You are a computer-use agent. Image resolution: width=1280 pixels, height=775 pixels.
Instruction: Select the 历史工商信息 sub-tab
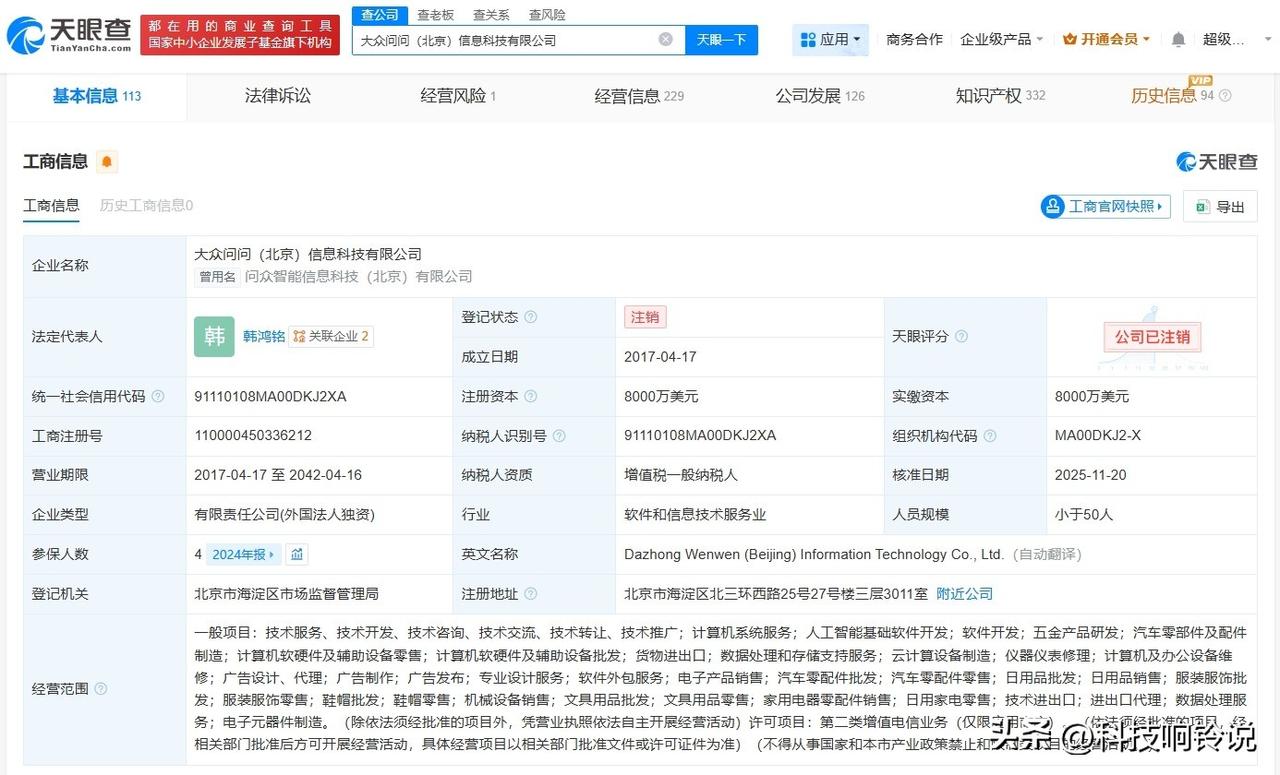146,205
